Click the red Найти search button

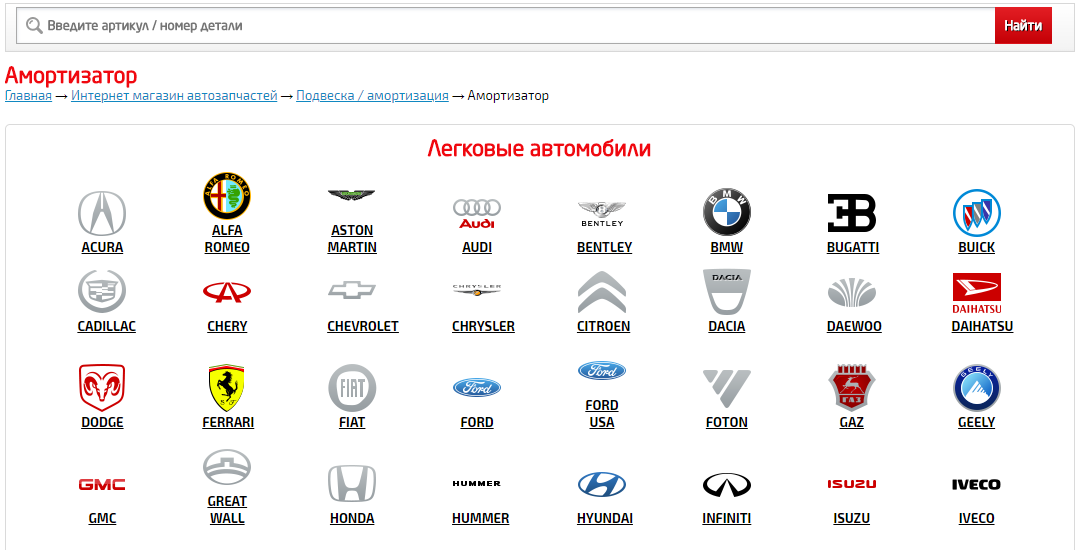coord(1023,25)
